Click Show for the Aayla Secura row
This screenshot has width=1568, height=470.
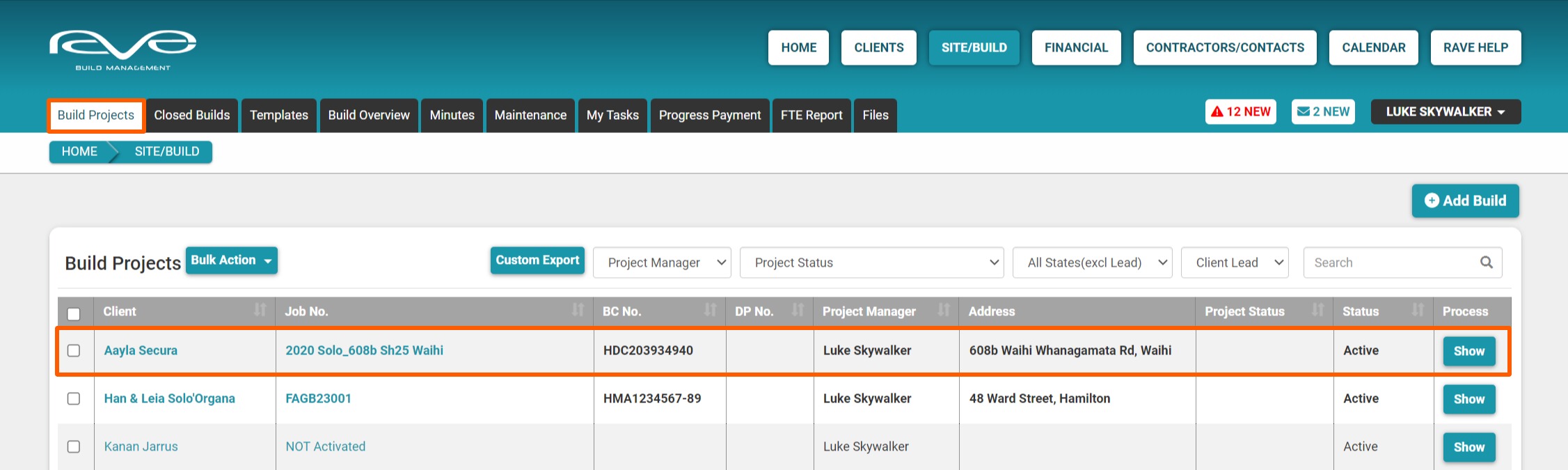[x=1468, y=351]
